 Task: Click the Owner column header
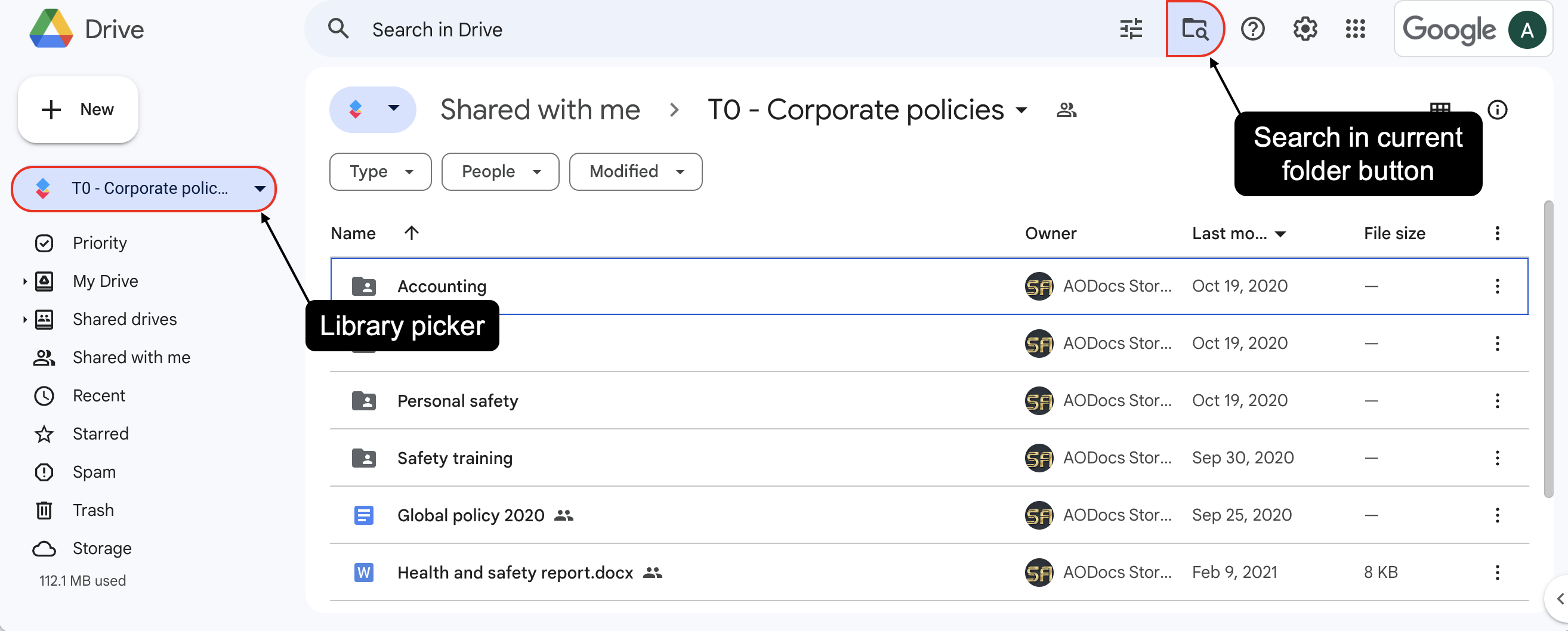(1051, 234)
